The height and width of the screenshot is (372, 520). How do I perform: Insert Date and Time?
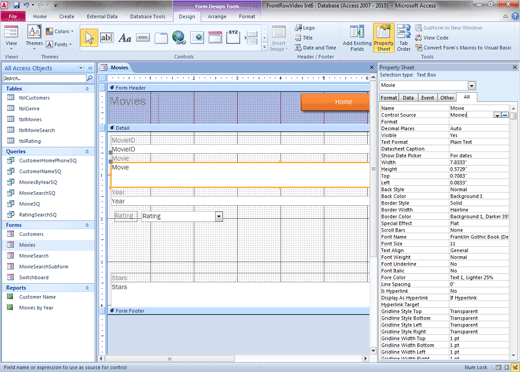tap(315, 48)
